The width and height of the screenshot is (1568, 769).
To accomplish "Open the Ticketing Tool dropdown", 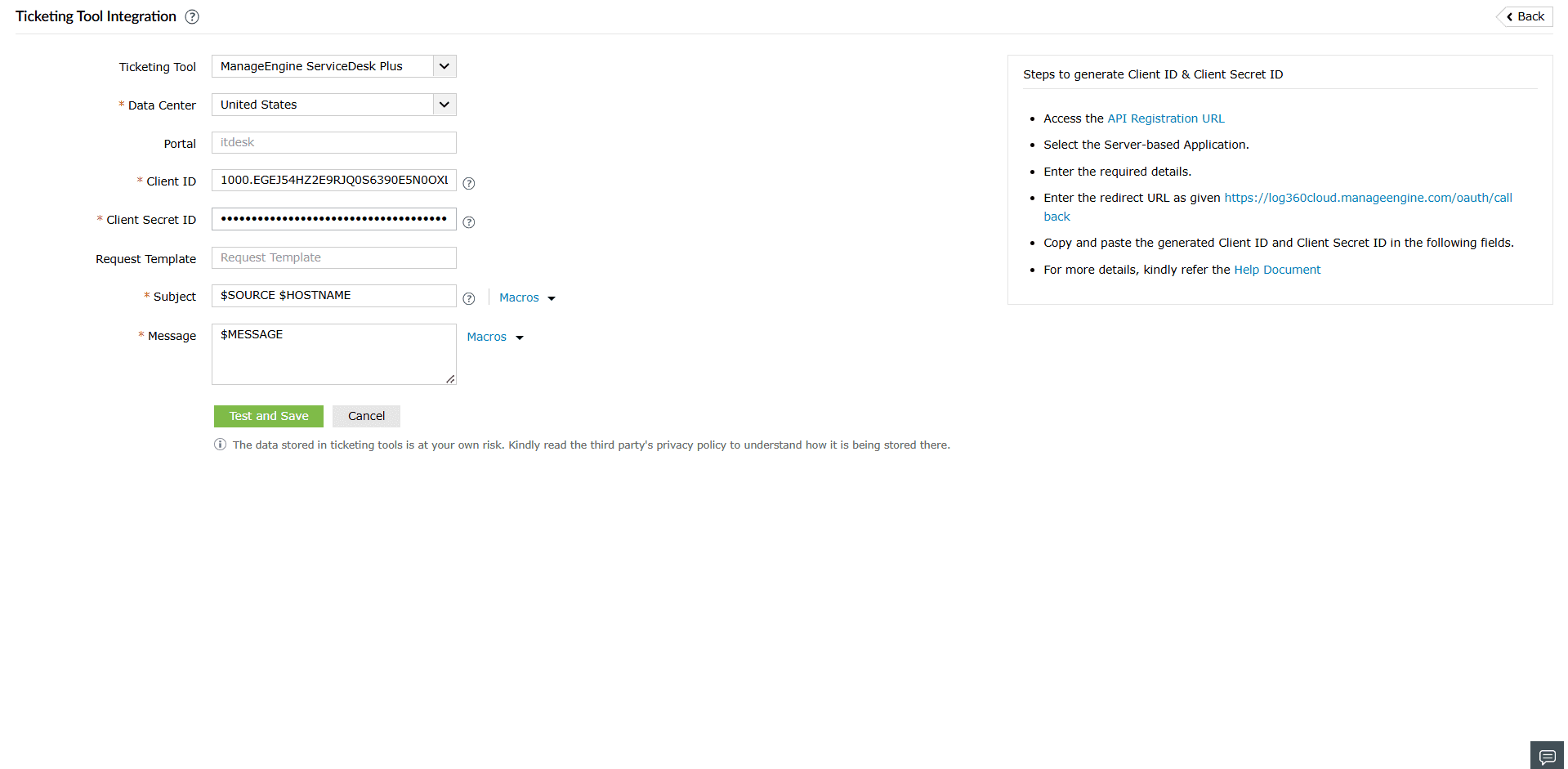I will coord(334,66).
